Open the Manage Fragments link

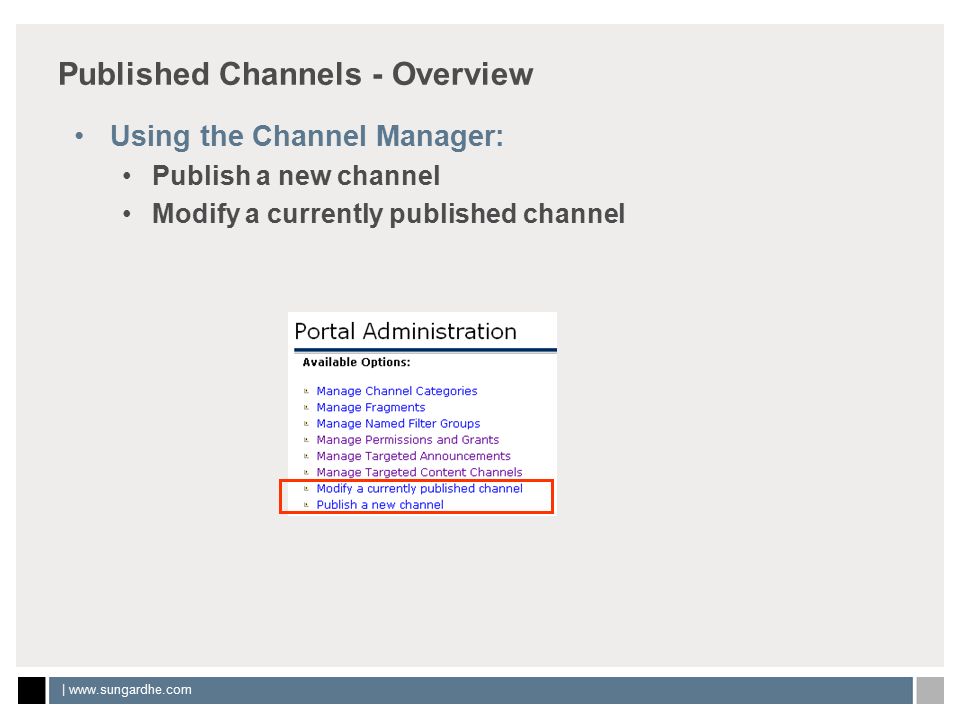[x=370, y=407]
